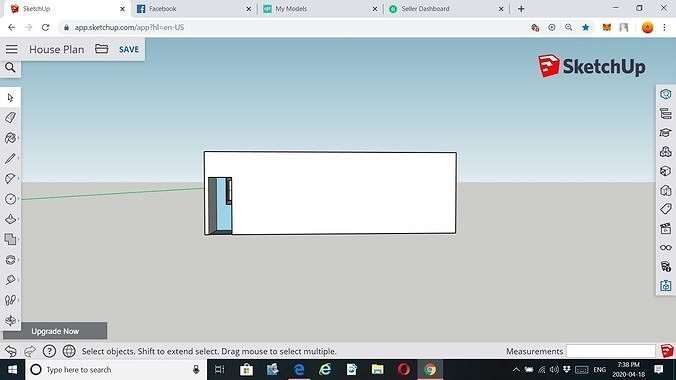Image resolution: width=676 pixels, height=380 pixels.
Task: Choose the Line pencil tool
Action: (x=10, y=158)
